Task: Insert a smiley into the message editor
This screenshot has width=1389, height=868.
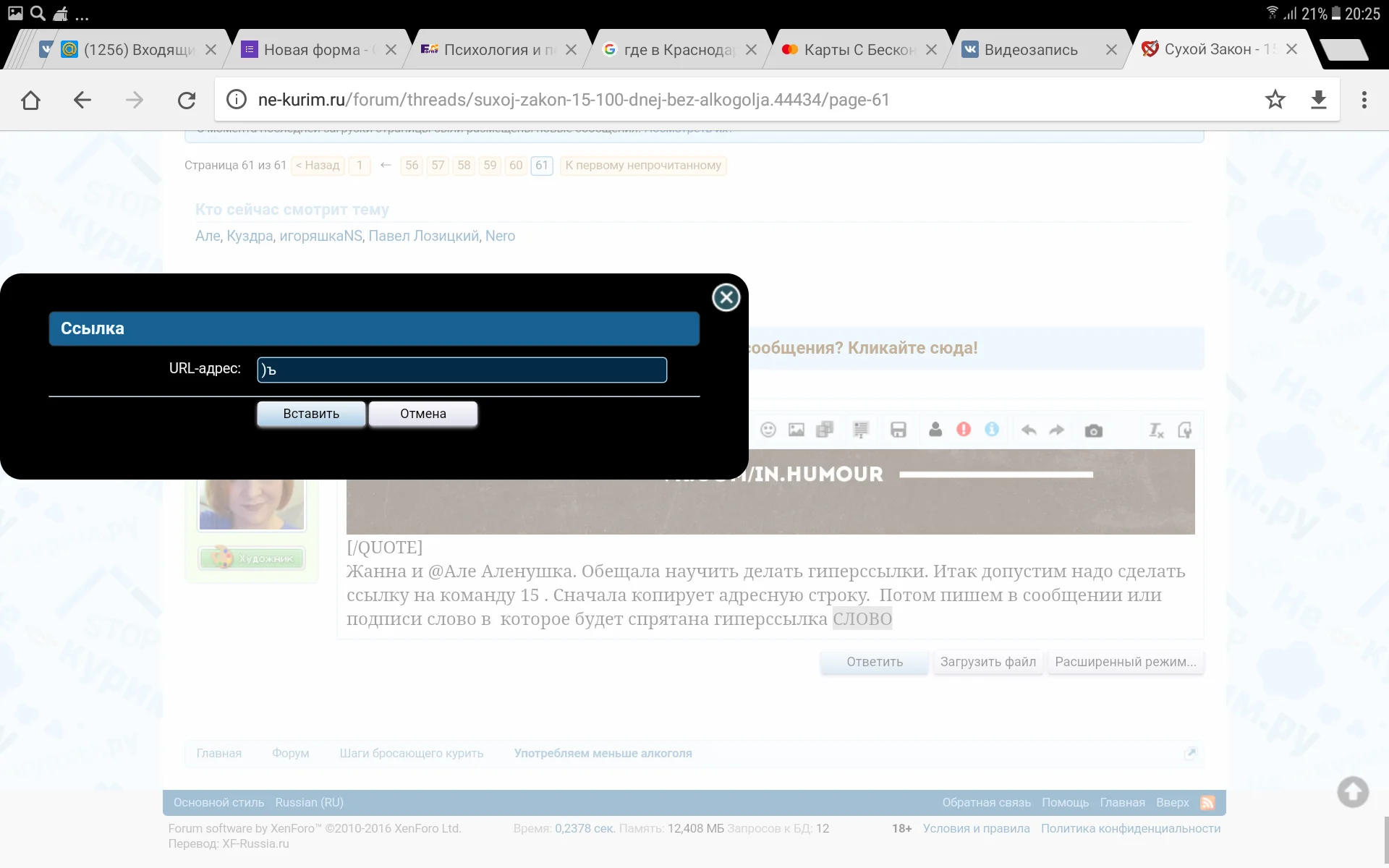Action: 768,429
